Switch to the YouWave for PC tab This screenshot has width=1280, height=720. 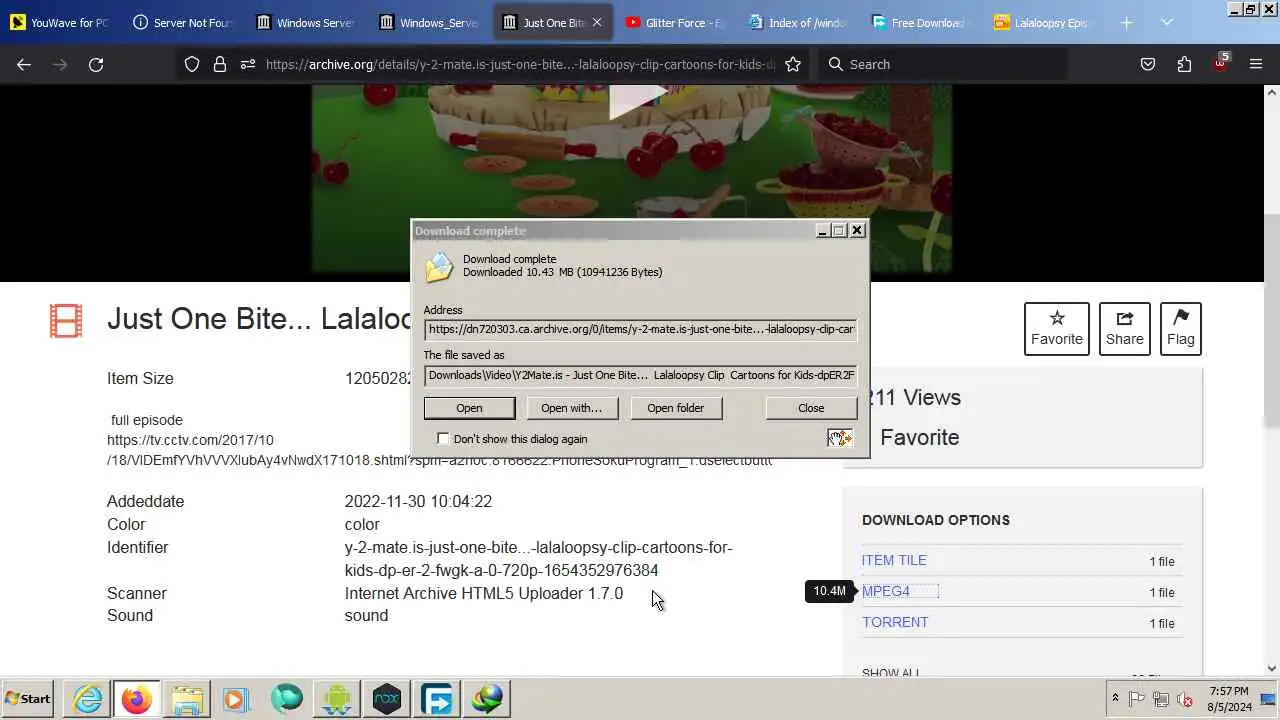coord(60,22)
